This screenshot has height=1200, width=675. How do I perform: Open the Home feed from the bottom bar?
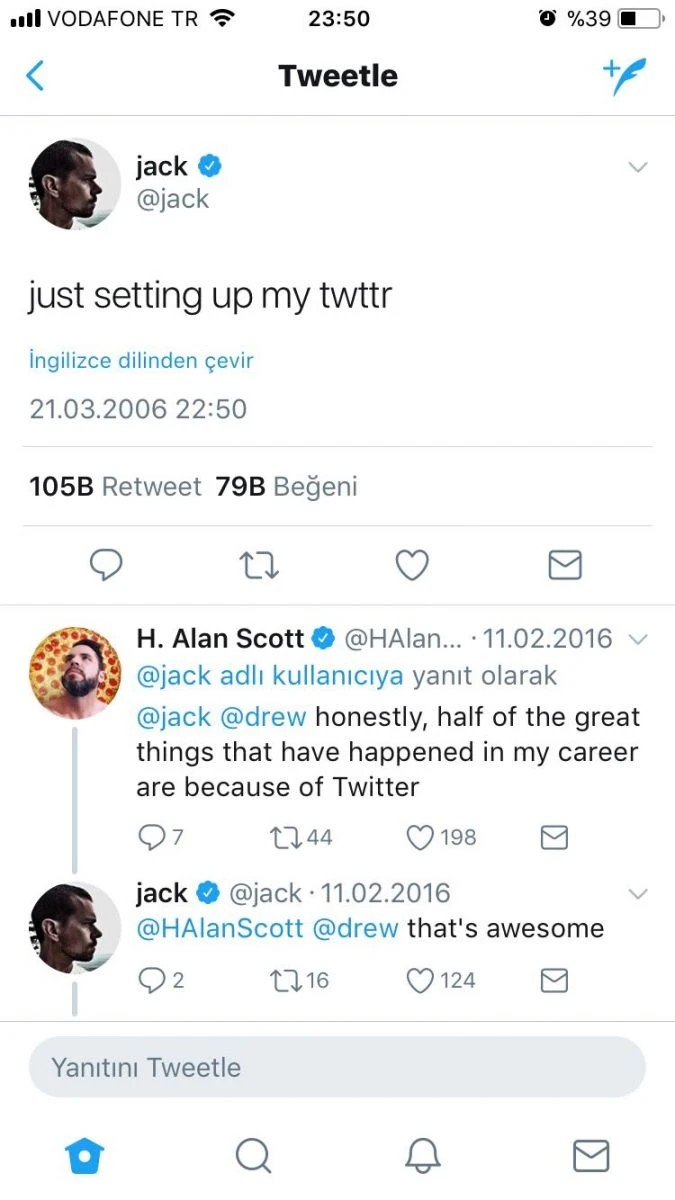(84, 1155)
